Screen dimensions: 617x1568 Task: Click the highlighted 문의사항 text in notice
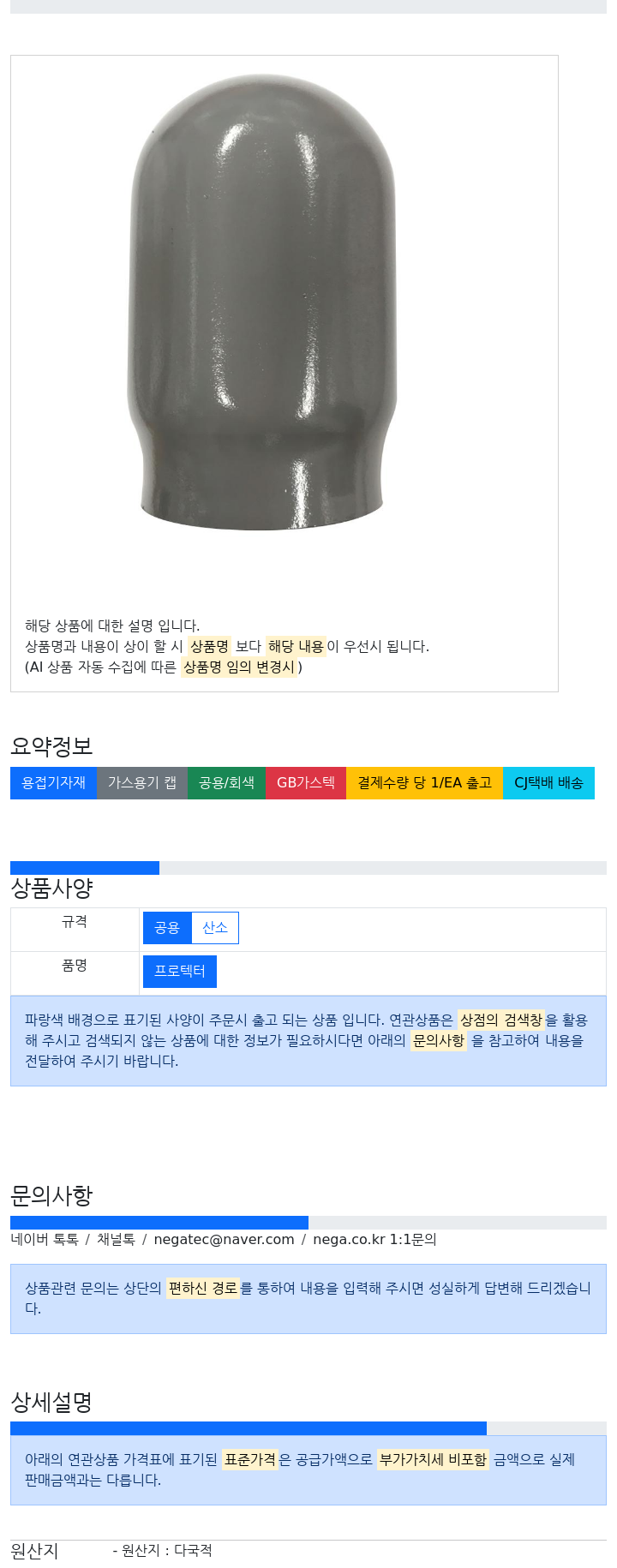pos(439,1040)
